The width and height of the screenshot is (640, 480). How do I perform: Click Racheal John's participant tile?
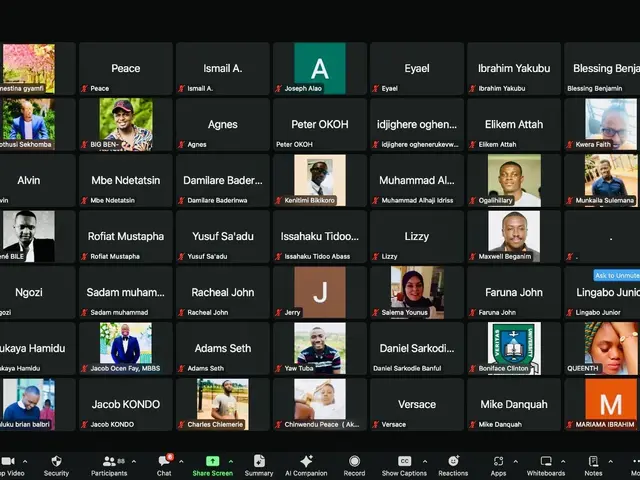tap(223, 292)
